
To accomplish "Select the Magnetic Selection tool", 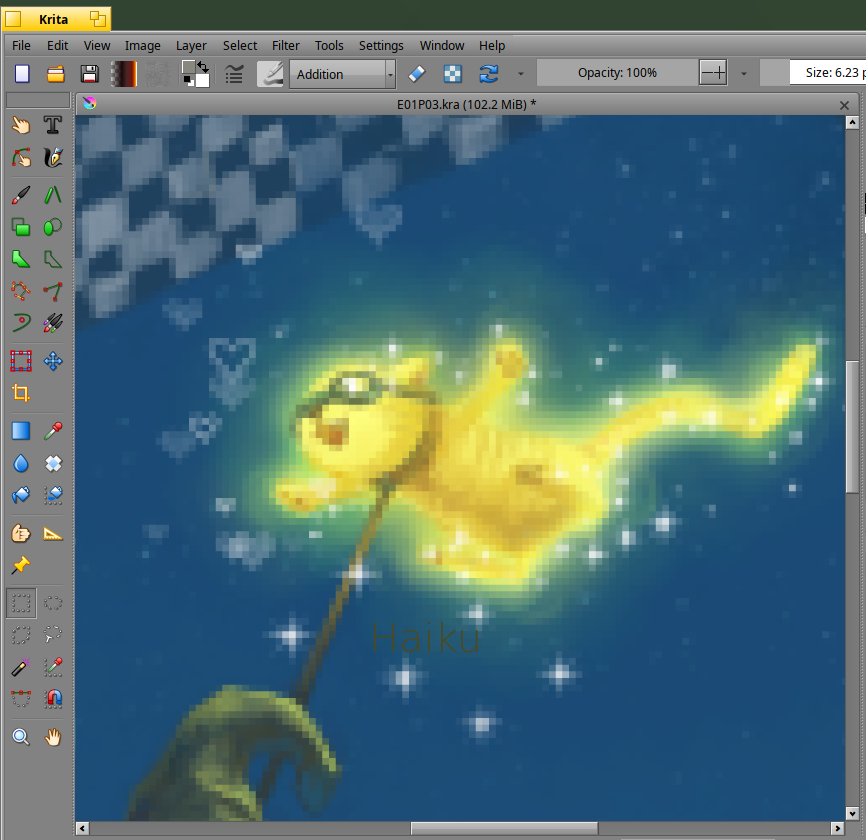I will click(x=53, y=699).
